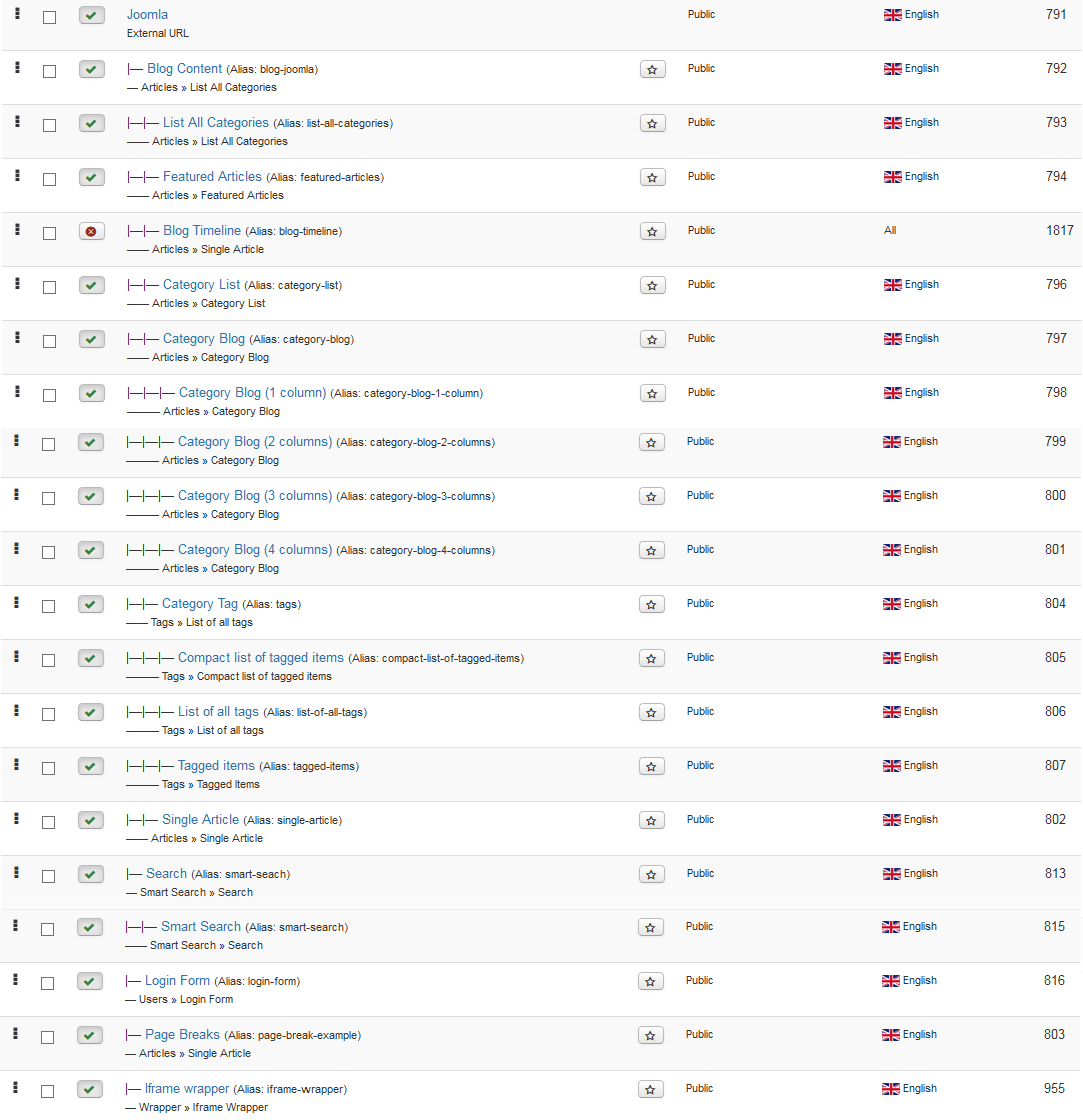
Task: Click the English language cell of Page Breaks
Action: [x=909, y=1034]
